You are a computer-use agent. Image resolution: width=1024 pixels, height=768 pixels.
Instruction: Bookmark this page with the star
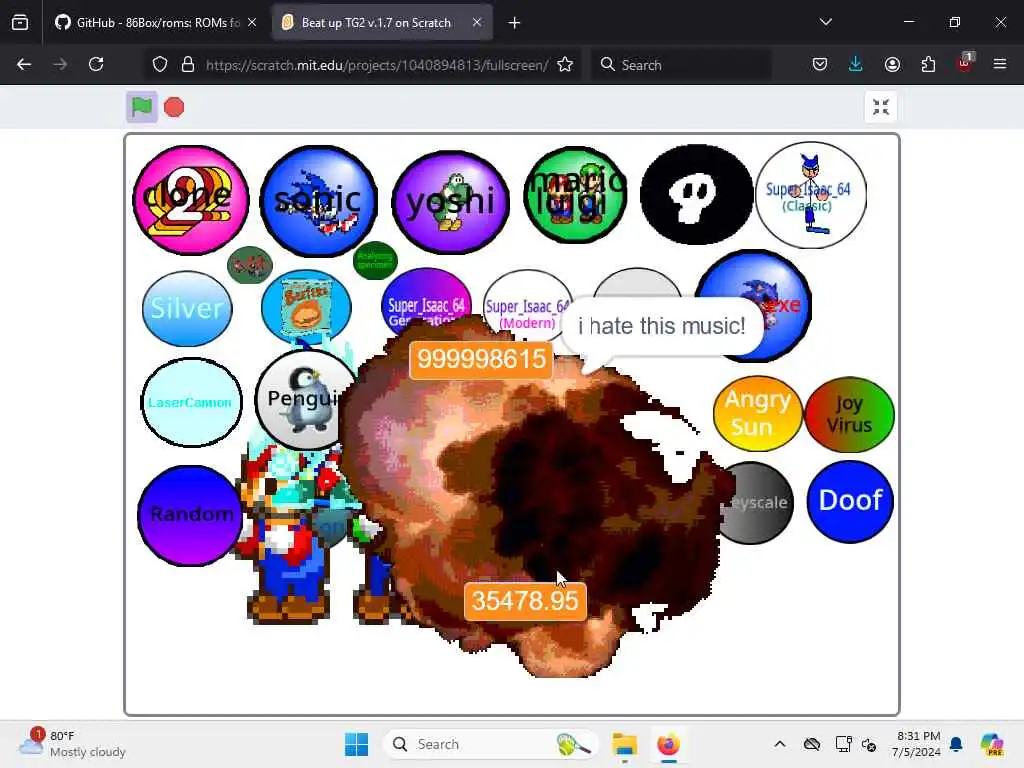(x=565, y=65)
